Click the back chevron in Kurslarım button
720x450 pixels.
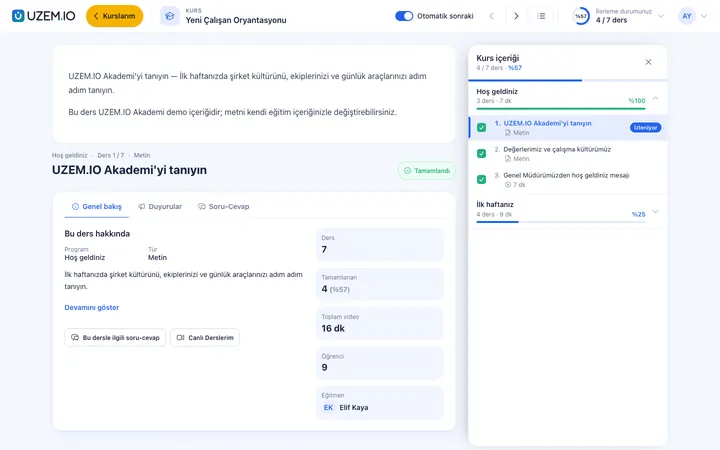click(96, 16)
